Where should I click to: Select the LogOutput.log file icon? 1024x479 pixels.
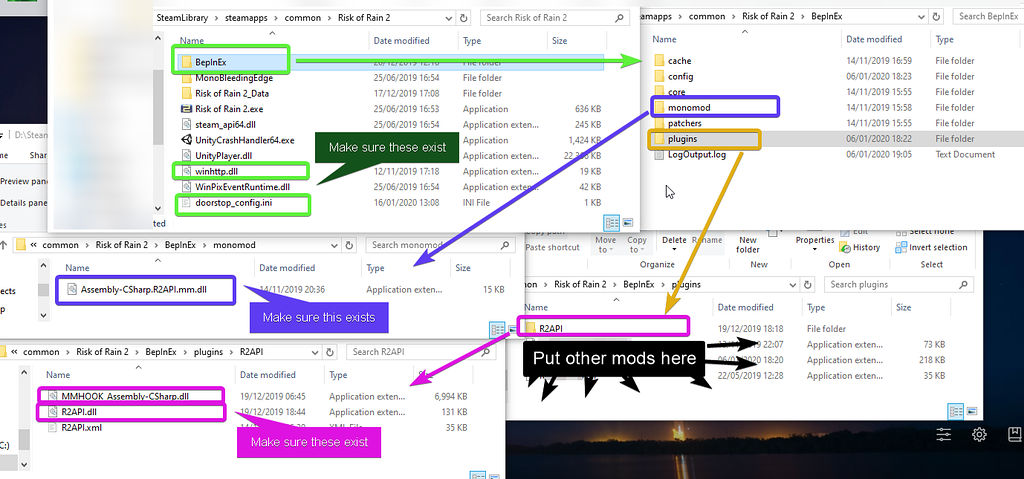[x=659, y=155]
